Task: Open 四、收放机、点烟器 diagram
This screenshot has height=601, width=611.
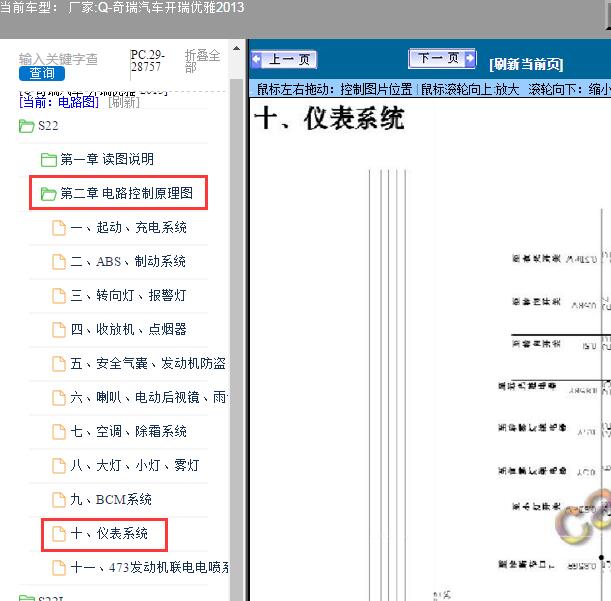Action: coord(129,329)
